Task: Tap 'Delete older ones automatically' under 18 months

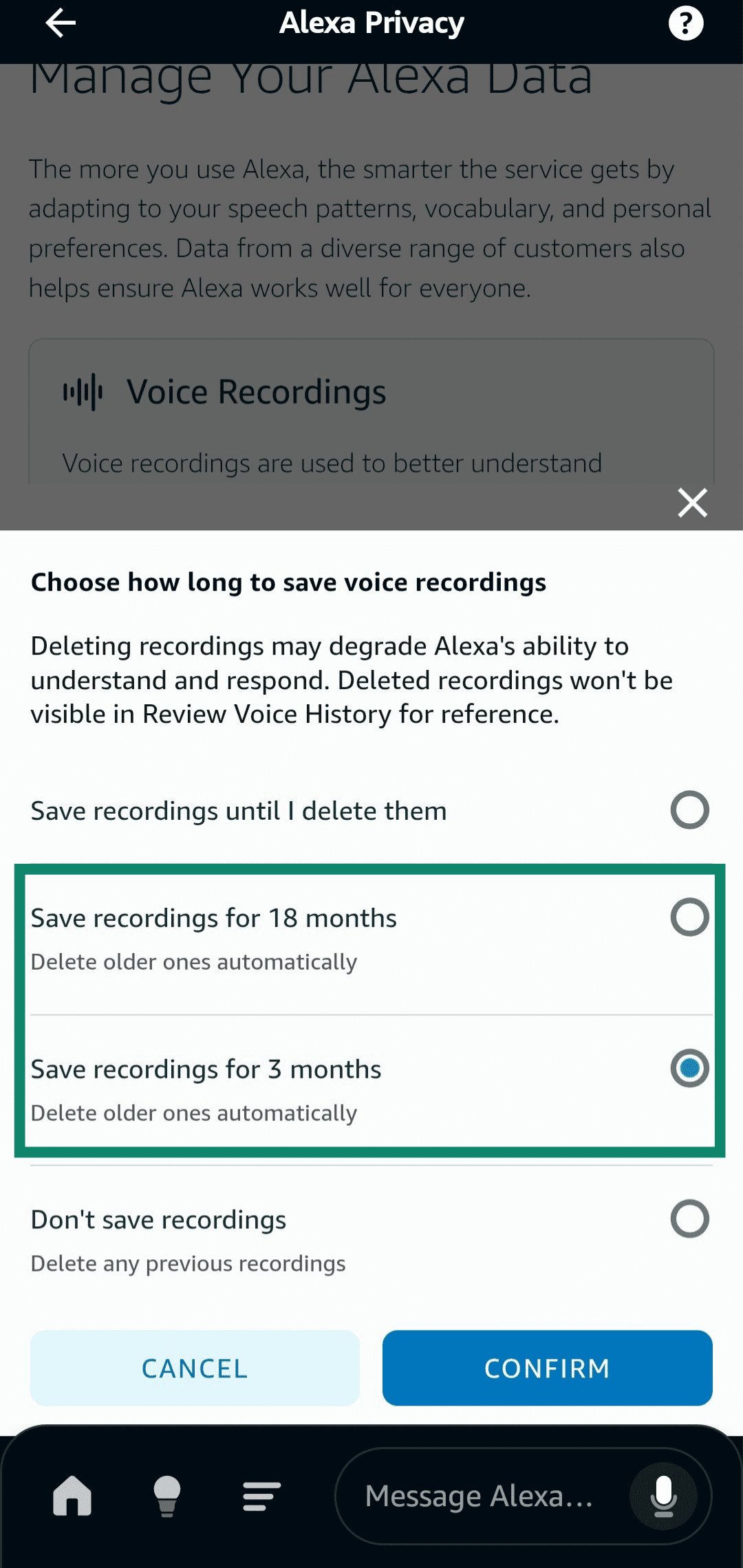Action: (193, 962)
